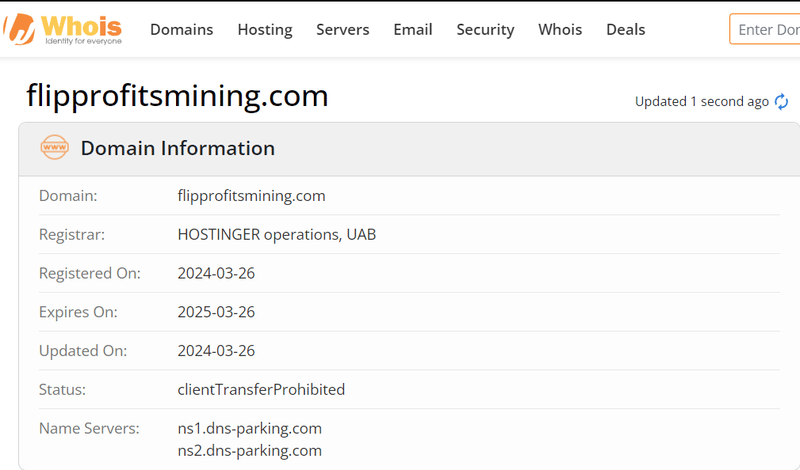Click the Enter Domain search field
Screen dimensions: 800x470
tap(765, 29)
